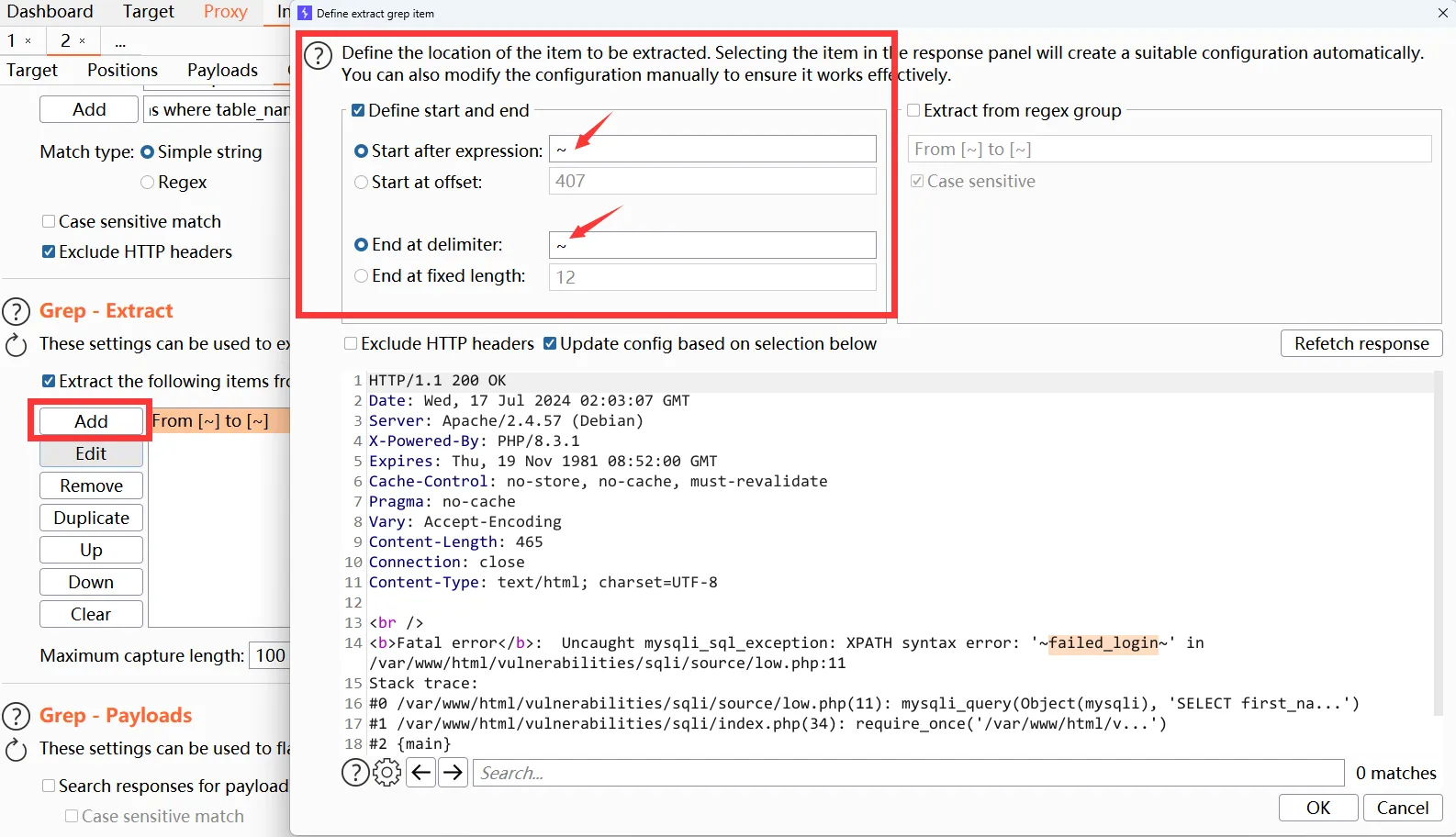
Task: Click the next match arrow button
Action: pos(454,773)
